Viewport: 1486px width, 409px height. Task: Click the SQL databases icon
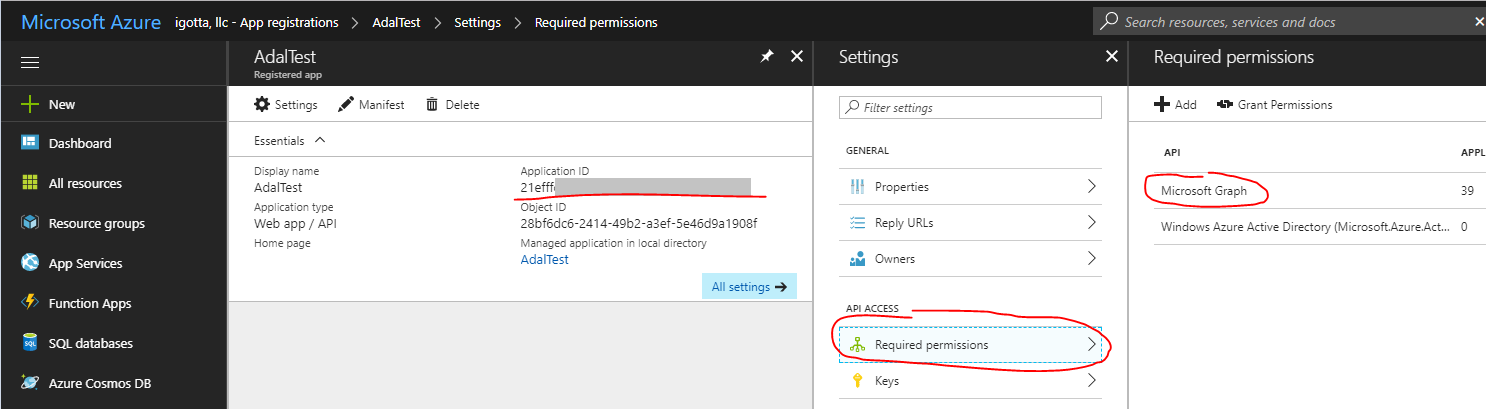pyautogui.click(x=30, y=343)
